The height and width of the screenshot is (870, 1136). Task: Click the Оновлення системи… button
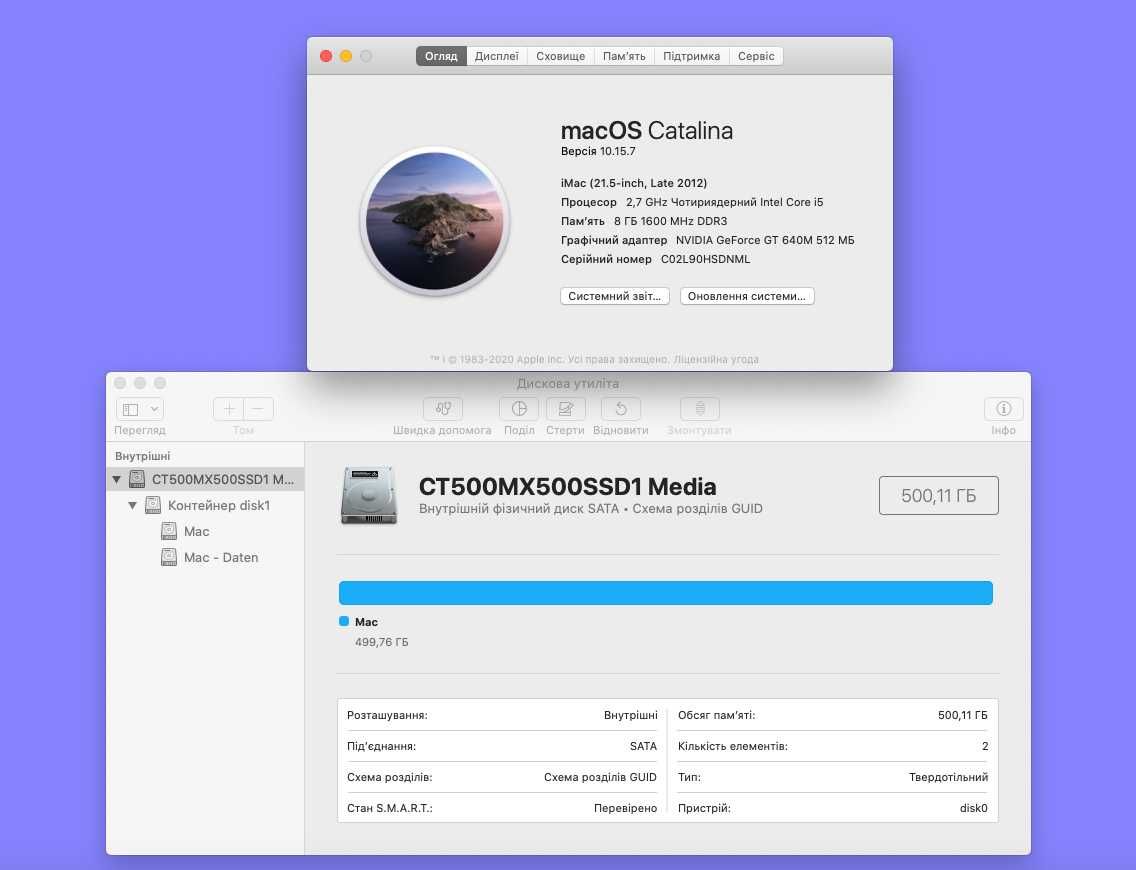pyautogui.click(x=747, y=296)
